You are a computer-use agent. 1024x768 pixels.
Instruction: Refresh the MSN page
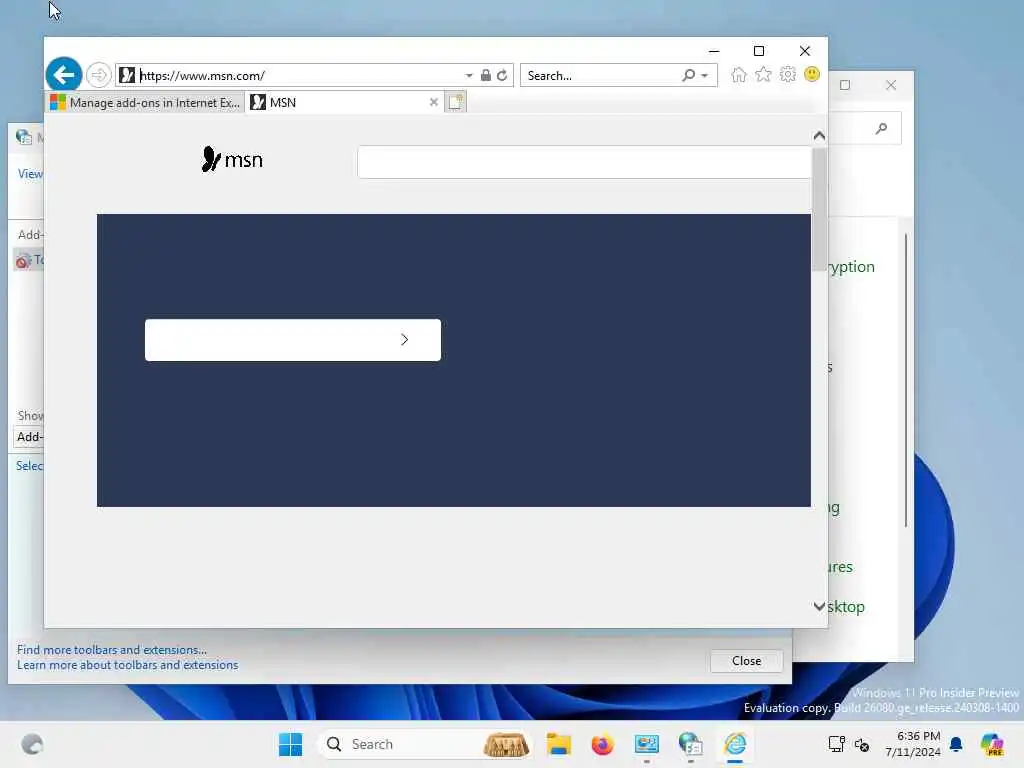pyautogui.click(x=502, y=75)
